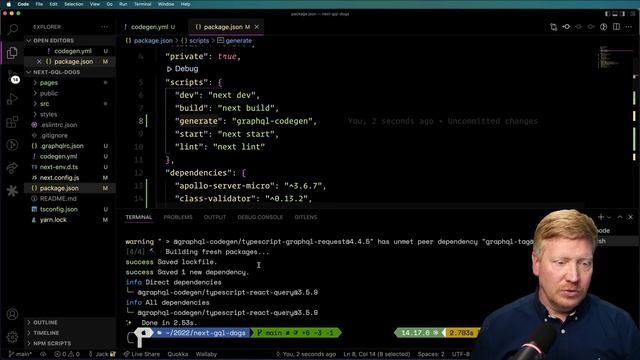Open the Terminal menu in menu bar
The height and width of the screenshot is (360, 640).
142,4
